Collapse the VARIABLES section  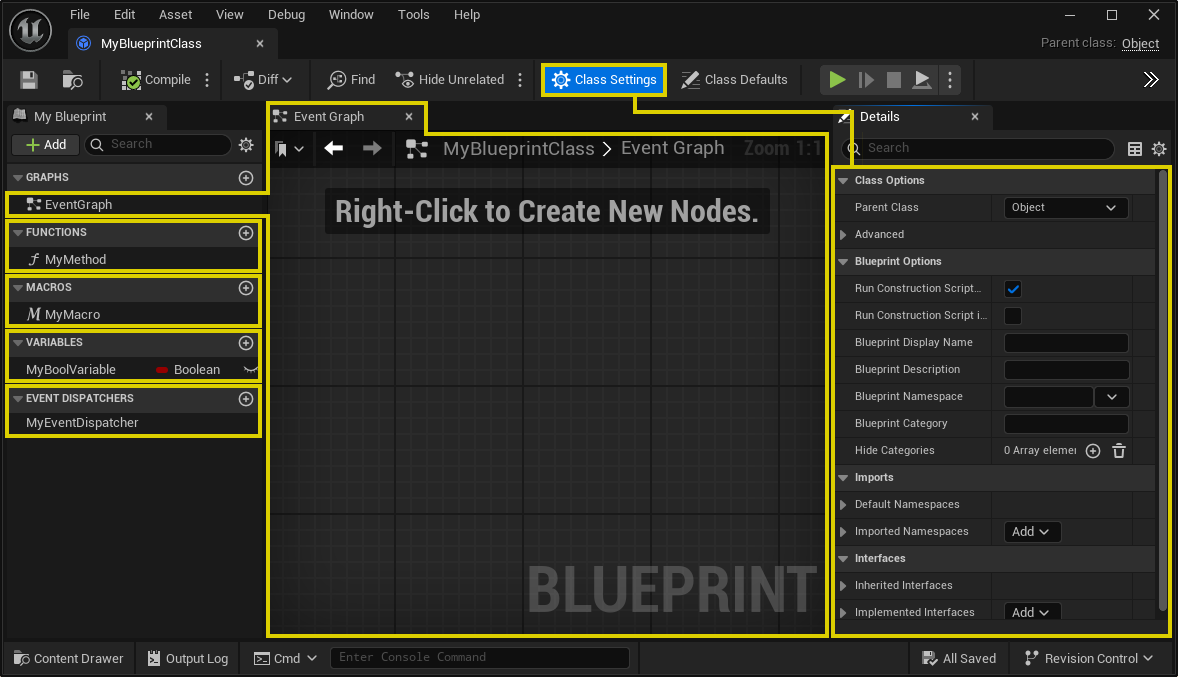pyautogui.click(x=17, y=342)
